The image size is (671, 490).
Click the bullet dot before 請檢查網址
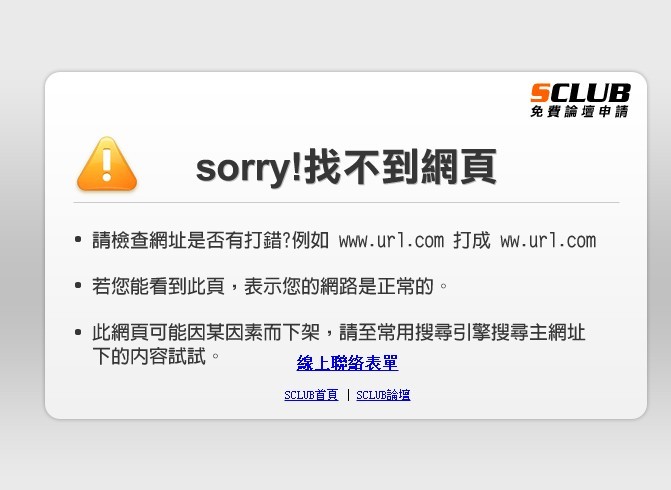[78, 239]
